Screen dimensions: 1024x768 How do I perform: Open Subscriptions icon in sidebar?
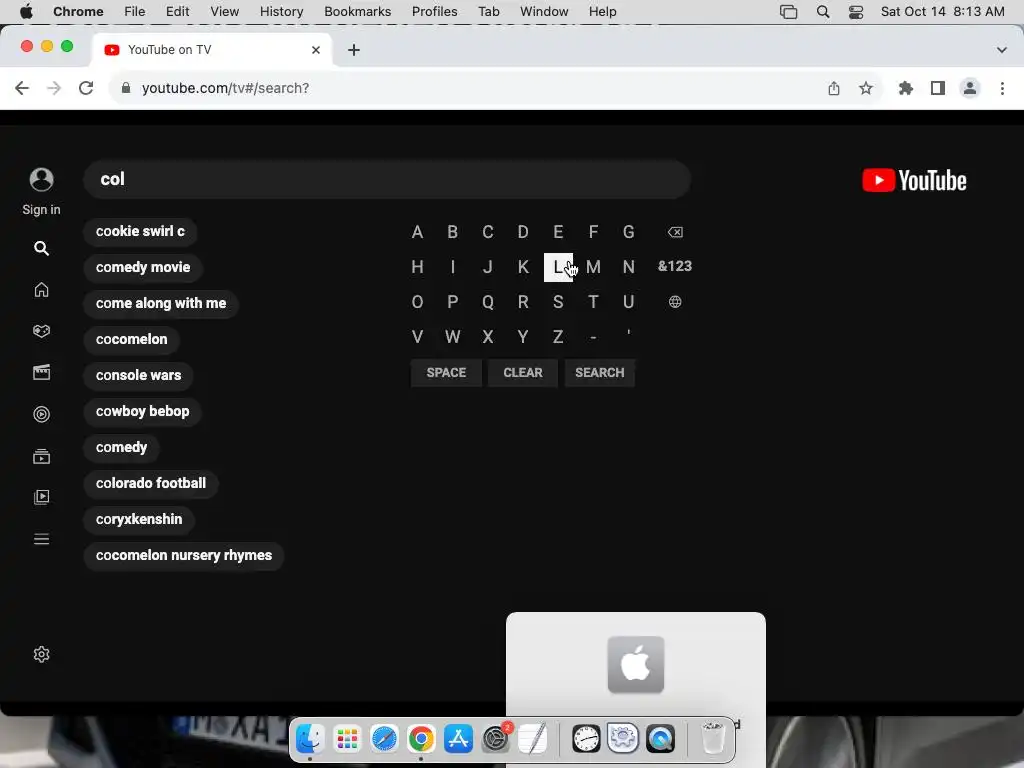tap(41, 456)
